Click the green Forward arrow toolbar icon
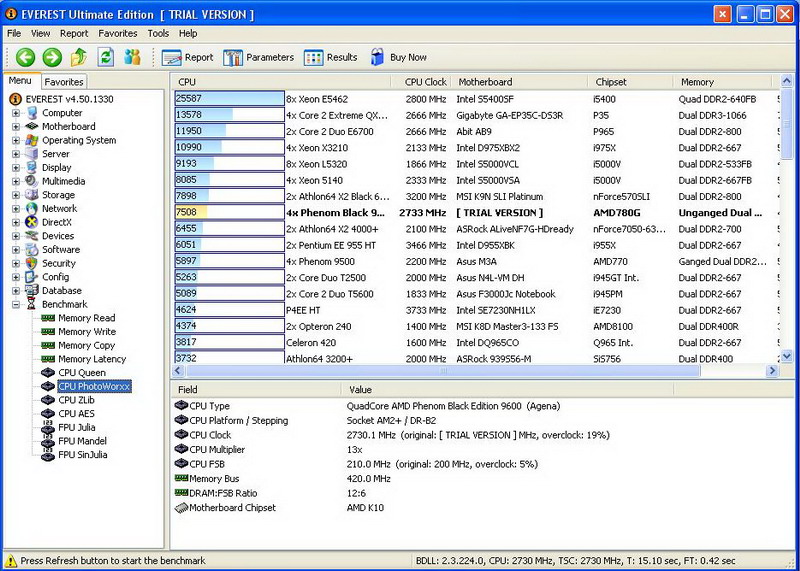This screenshot has width=800, height=571. (x=52, y=57)
